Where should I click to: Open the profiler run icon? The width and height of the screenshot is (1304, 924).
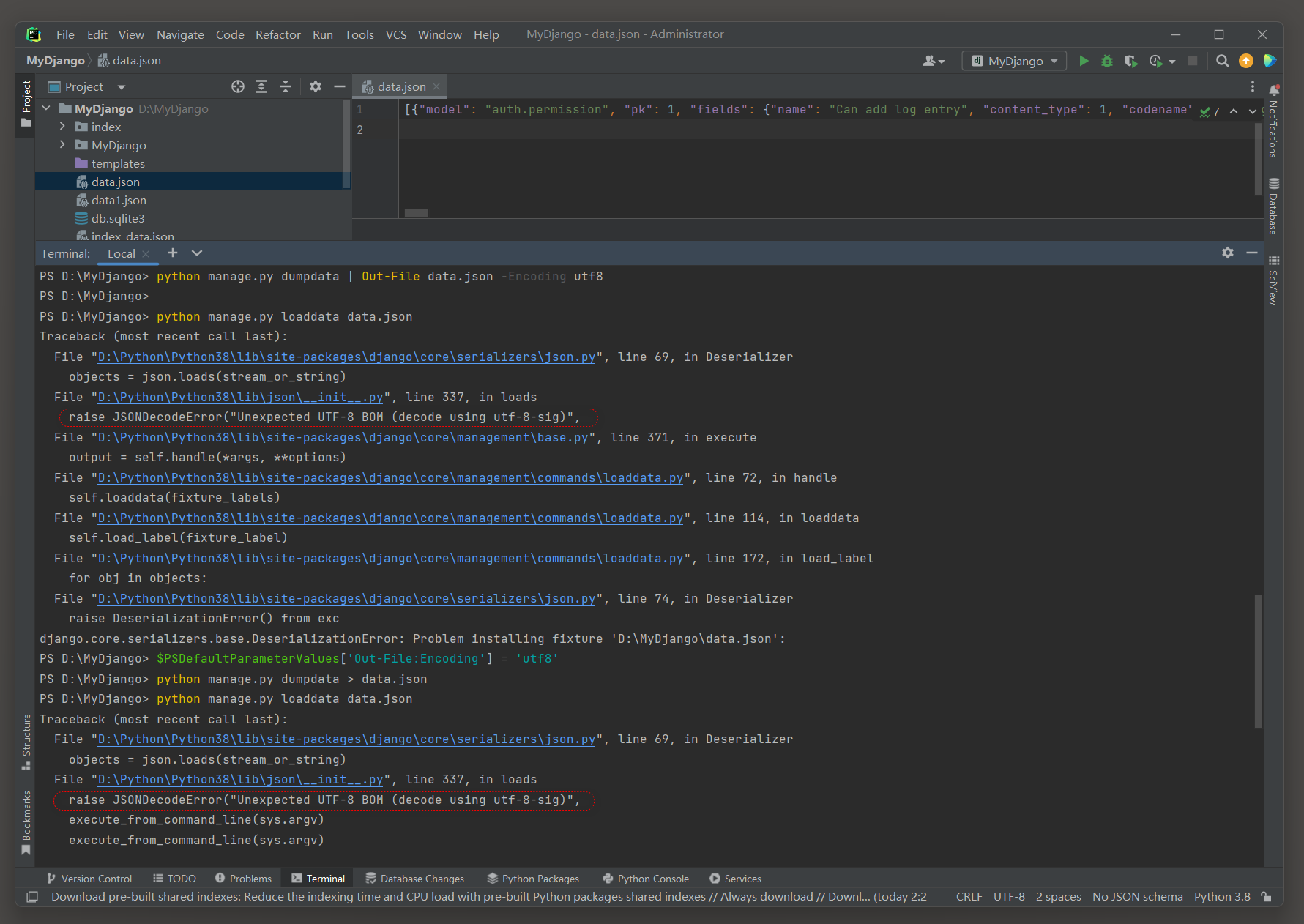pos(1156,61)
